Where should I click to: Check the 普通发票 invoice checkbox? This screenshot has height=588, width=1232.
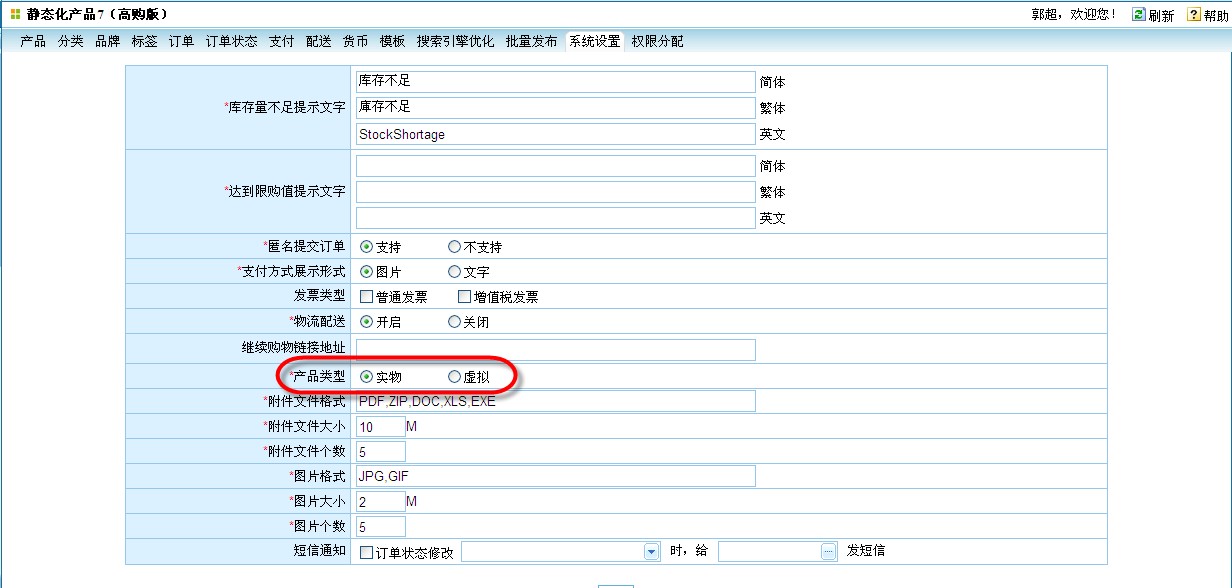(x=366, y=297)
